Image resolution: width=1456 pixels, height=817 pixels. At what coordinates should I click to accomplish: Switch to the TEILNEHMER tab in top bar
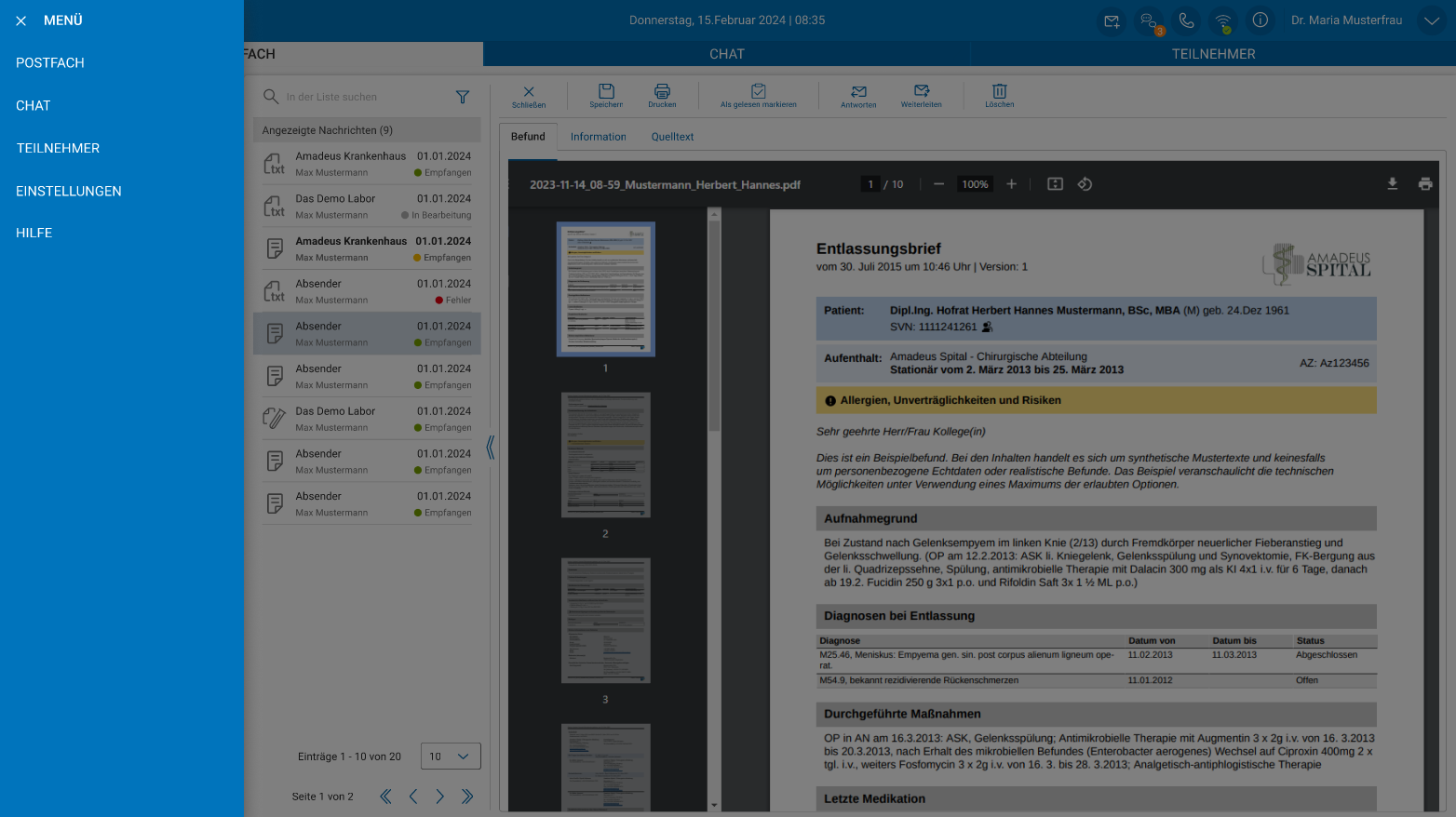click(1214, 54)
